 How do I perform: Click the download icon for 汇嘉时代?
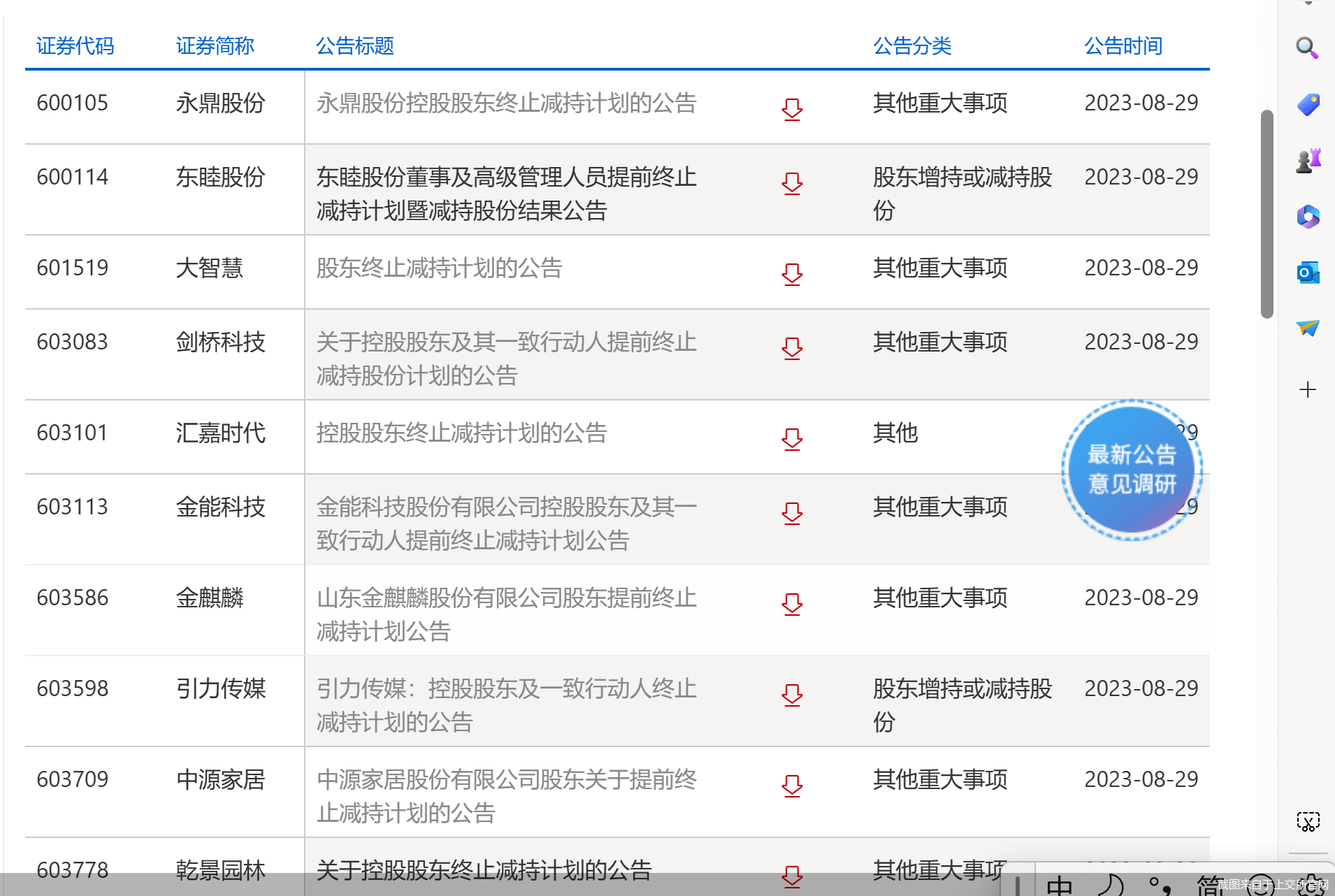[791, 439]
